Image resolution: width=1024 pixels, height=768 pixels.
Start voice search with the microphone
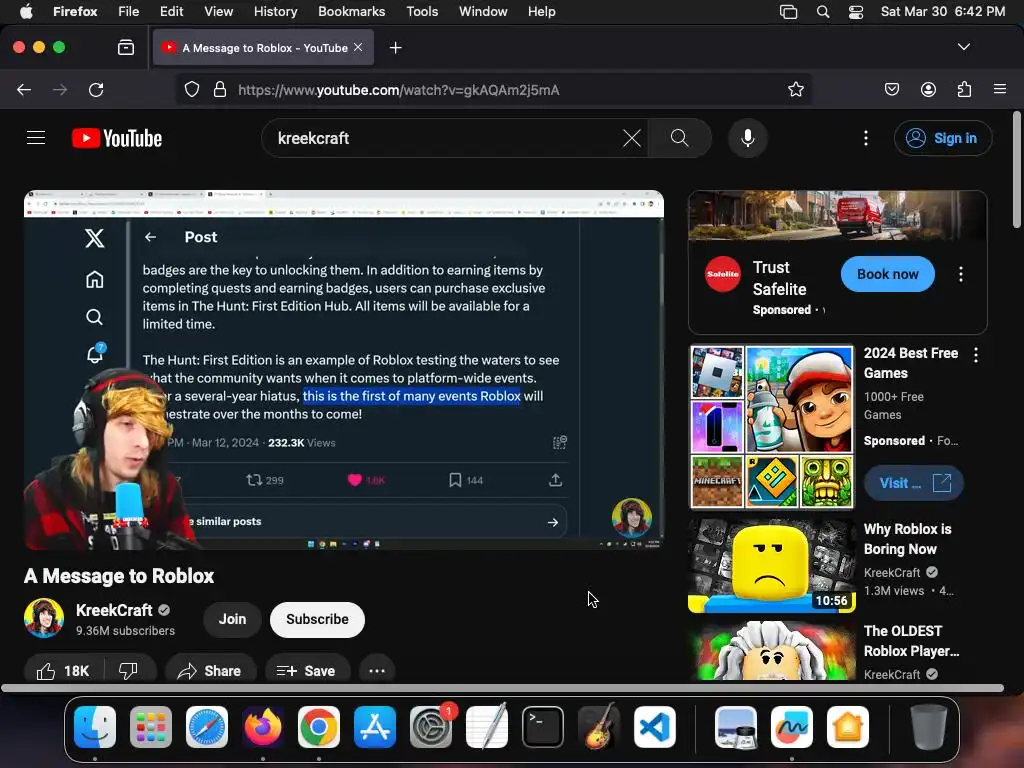click(x=748, y=138)
